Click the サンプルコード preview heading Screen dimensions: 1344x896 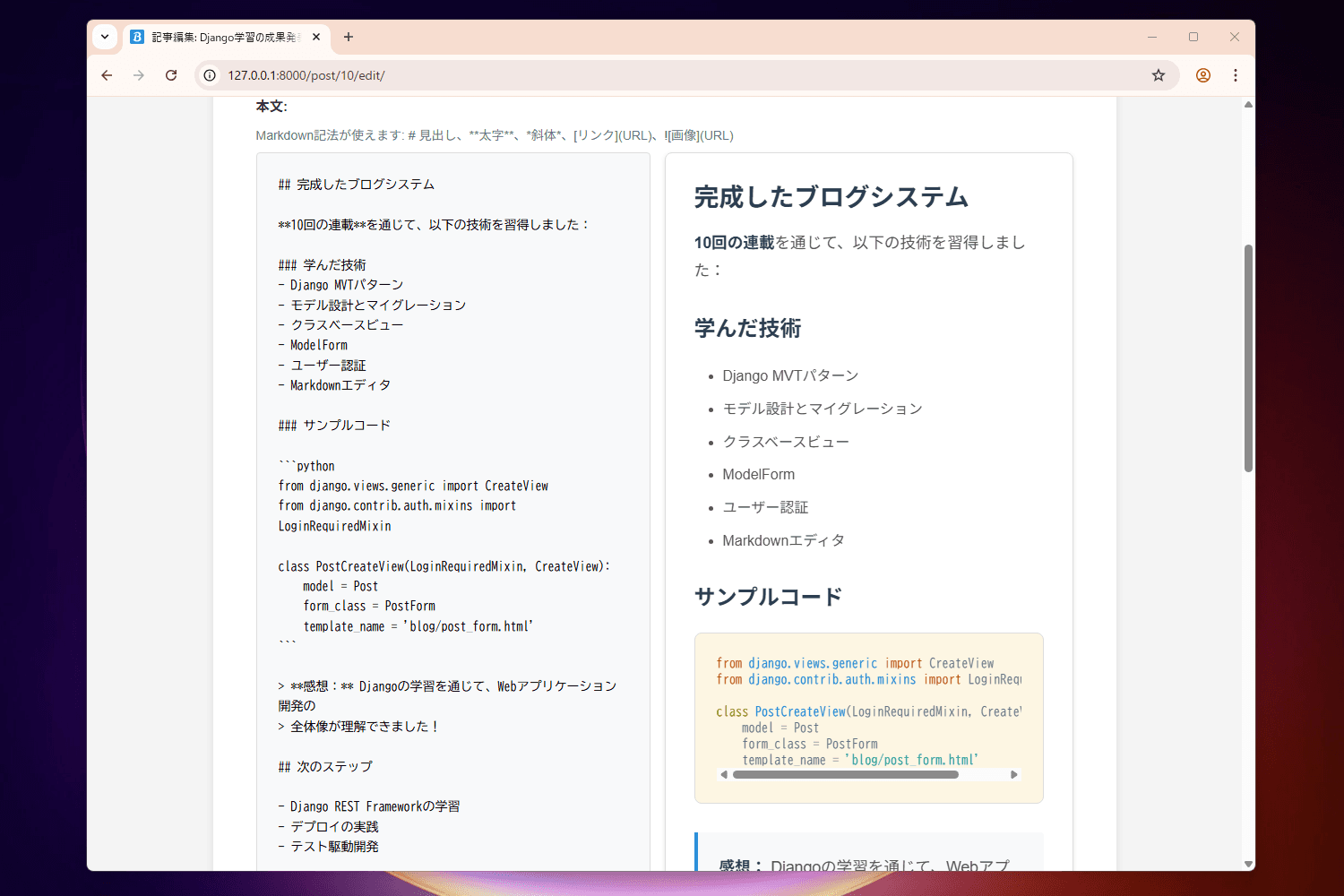(x=769, y=597)
